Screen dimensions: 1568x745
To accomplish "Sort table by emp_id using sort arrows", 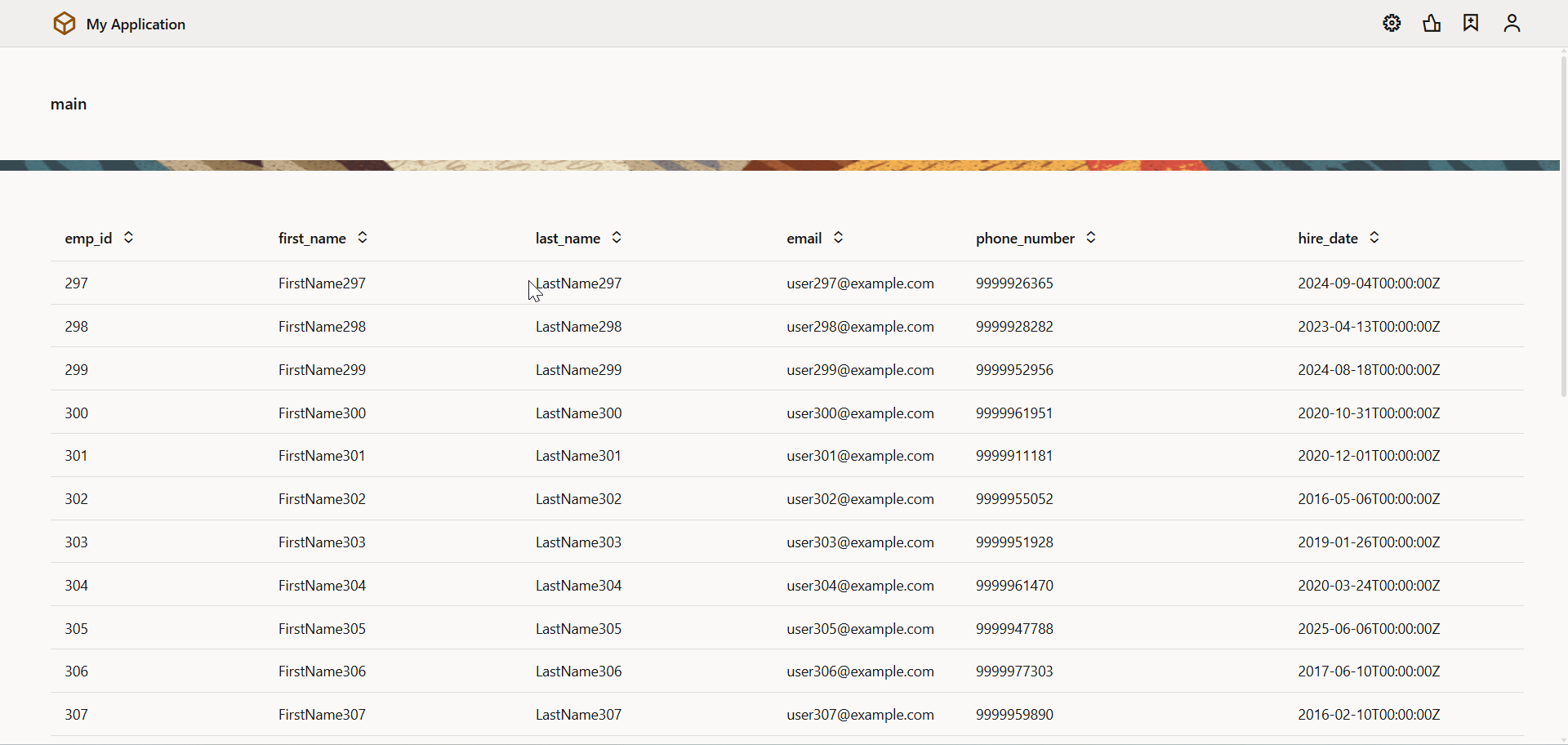I will pyautogui.click(x=128, y=238).
